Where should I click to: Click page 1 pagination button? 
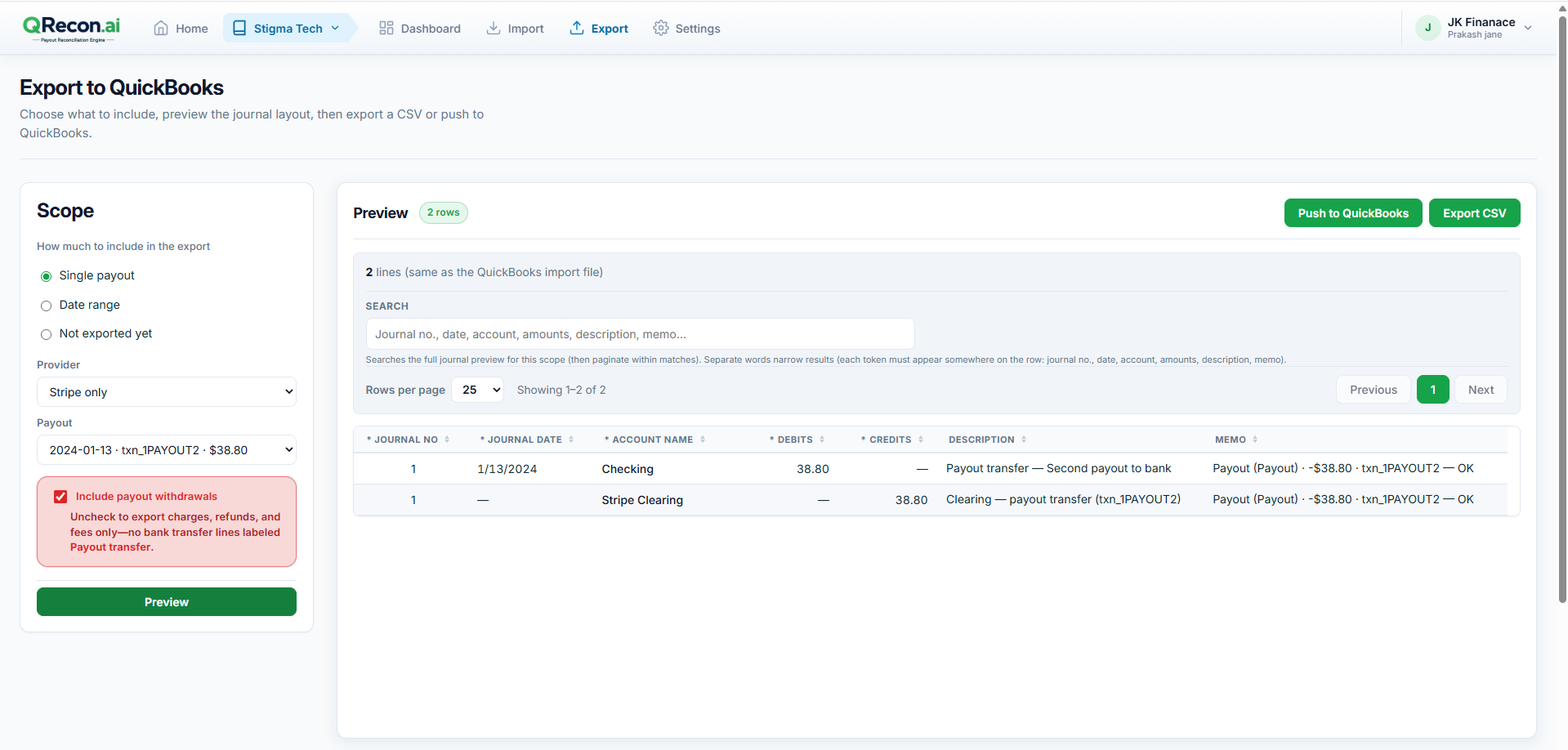(1433, 390)
